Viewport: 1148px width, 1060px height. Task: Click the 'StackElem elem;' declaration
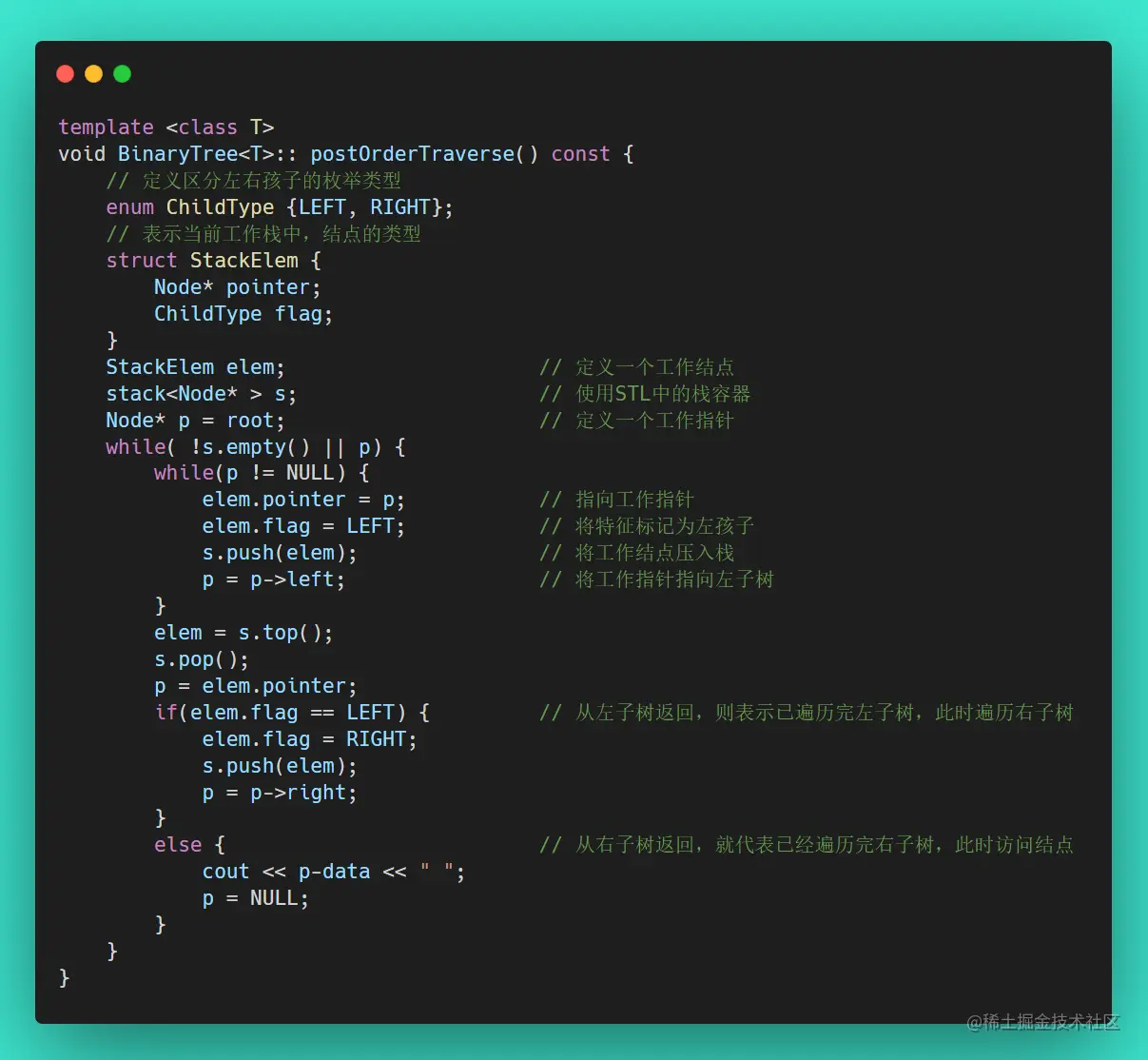[195, 367]
